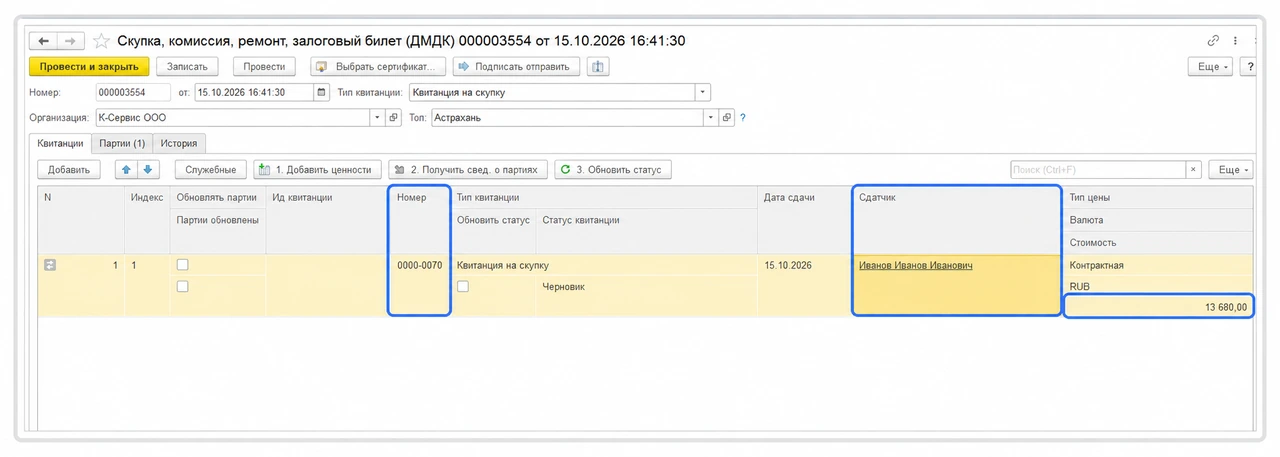The image size is (1280, 457).
Task: Click the icon button after Подписать отправить
Action: click(597, 67)
